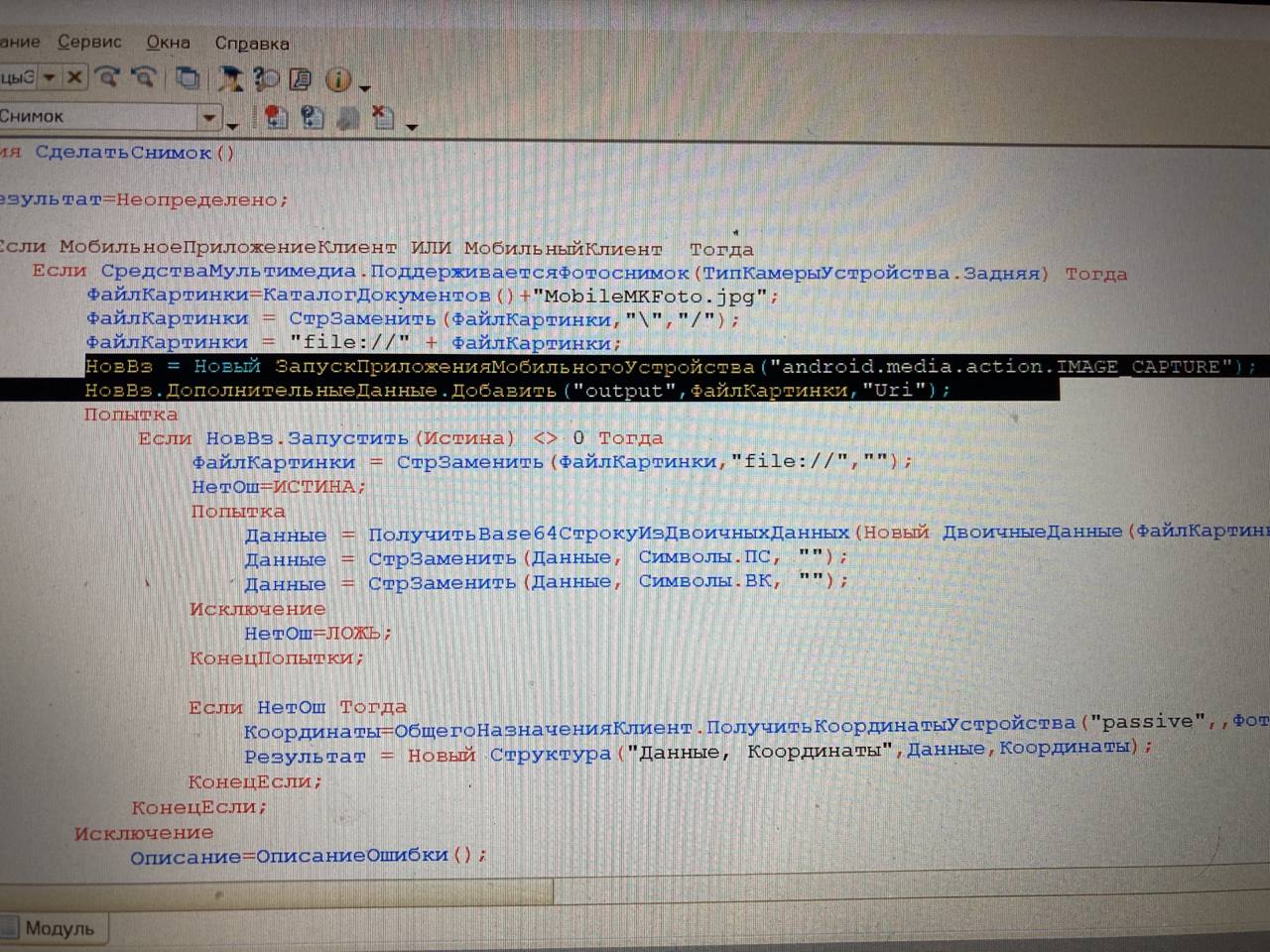Viewport: 1270px width, 952px height.
Task: Click the Снимок procedure list field
Action: 99,117
